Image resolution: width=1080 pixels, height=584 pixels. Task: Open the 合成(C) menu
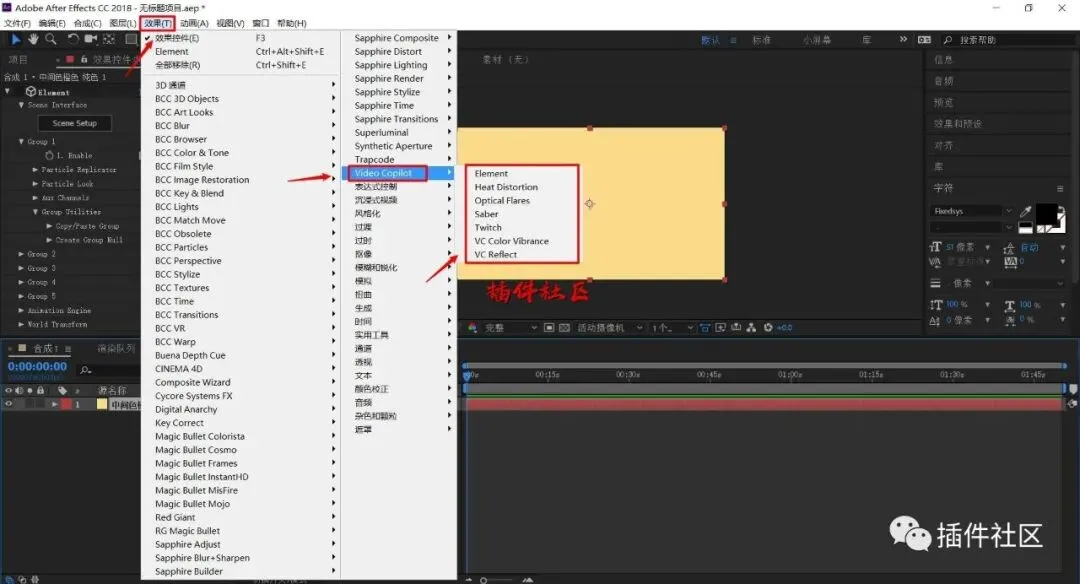tap(87, 23)
